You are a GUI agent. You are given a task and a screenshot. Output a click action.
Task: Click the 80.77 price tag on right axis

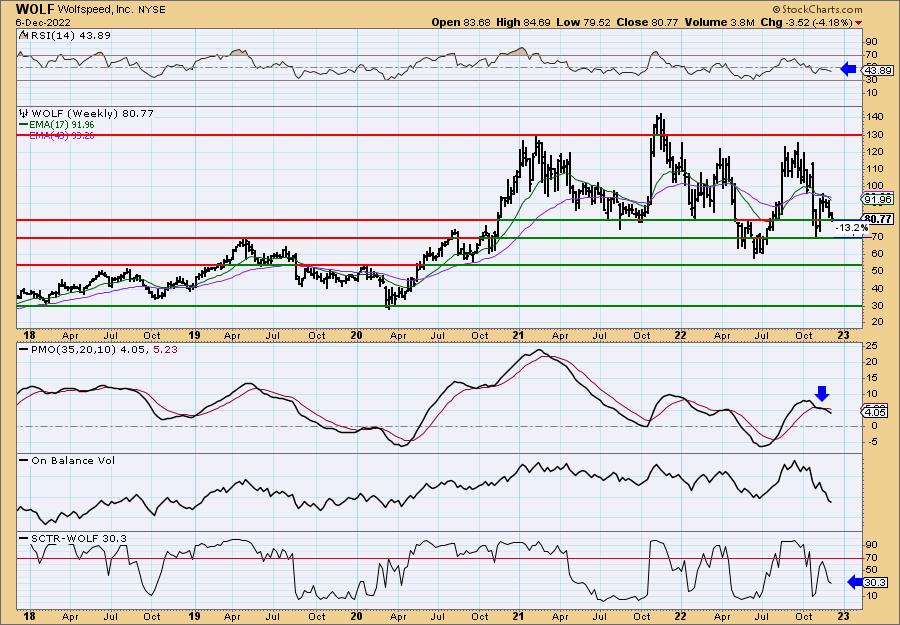(878, 219)
